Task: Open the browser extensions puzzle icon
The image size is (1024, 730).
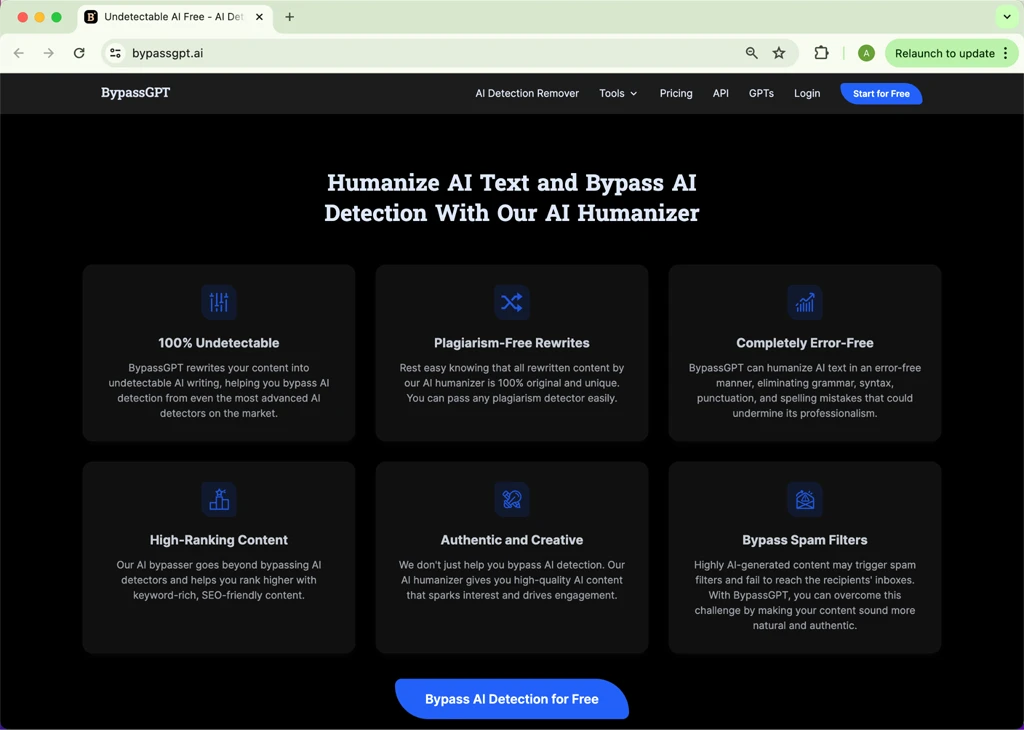Action: pos(822,53)
